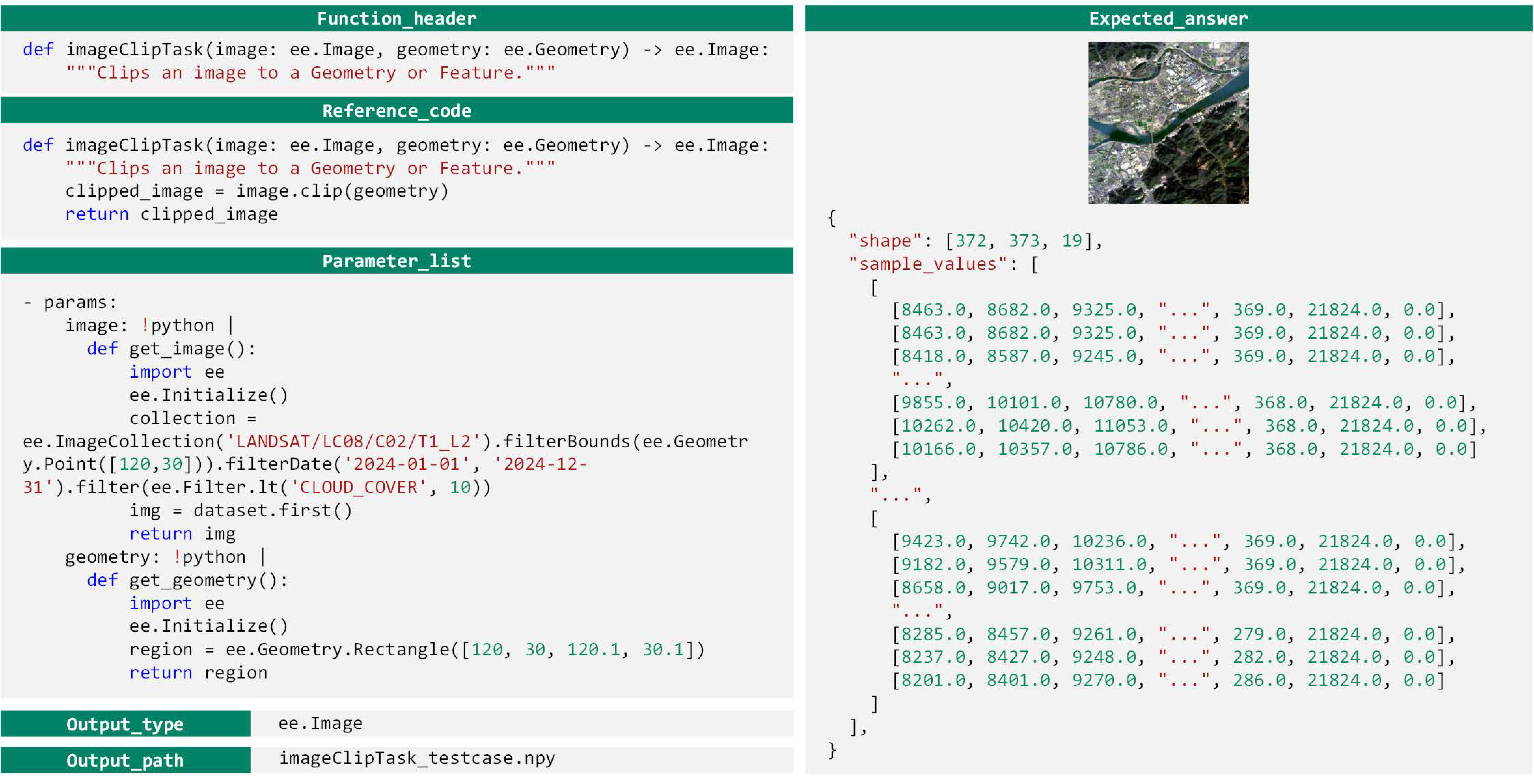1534x784 pixels.
Task: Click the 'shape' key in JSON
Action: [x=885, y=240]
